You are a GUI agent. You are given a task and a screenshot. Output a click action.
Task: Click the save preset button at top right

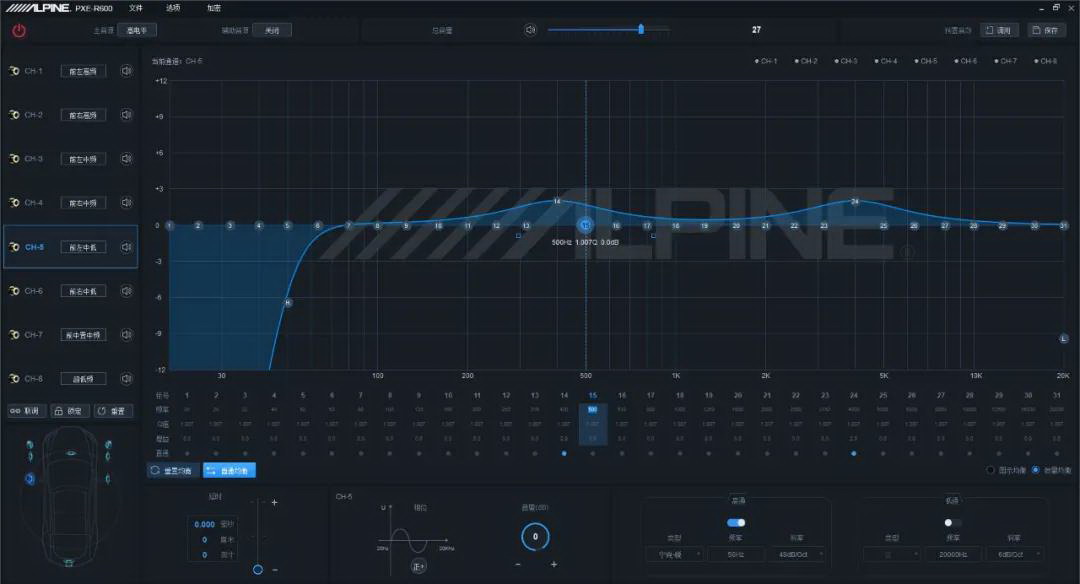[1046, 30]
